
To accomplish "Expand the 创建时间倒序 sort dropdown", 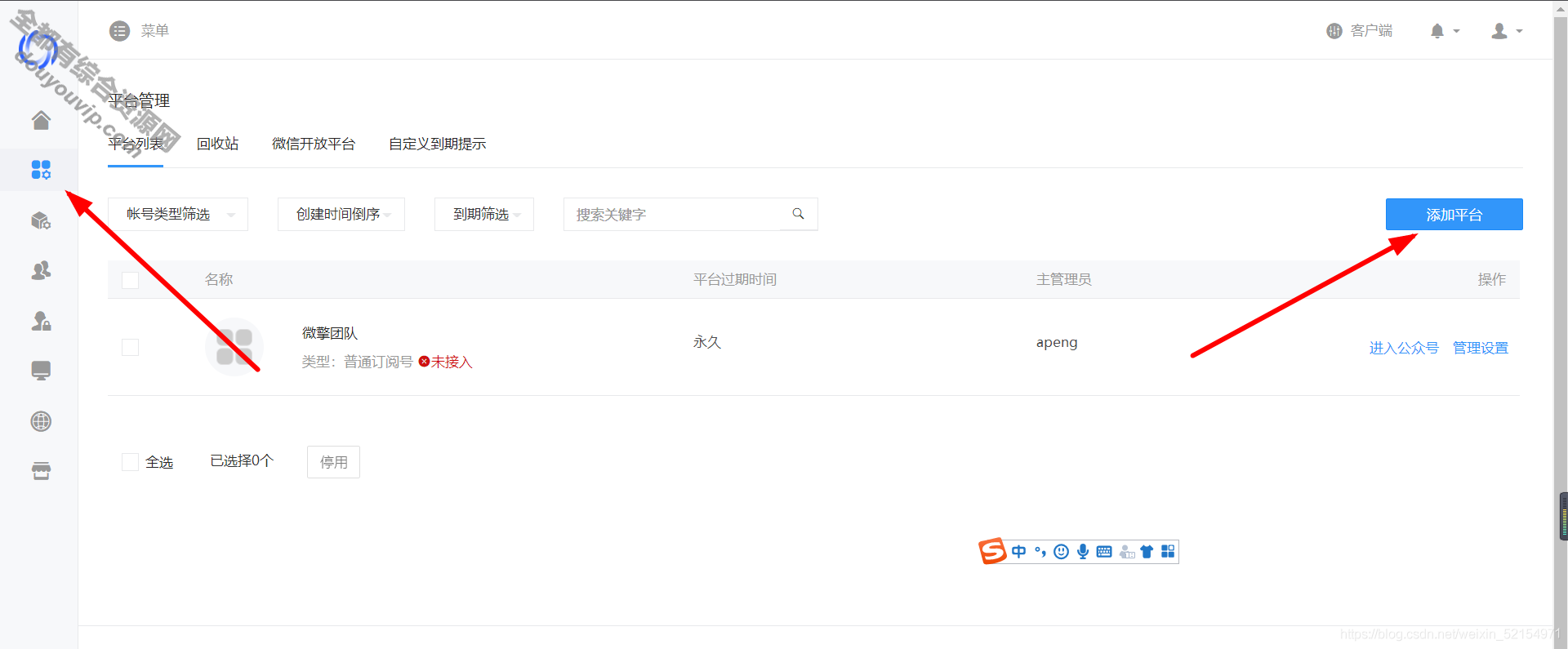I will coord(341,214).
